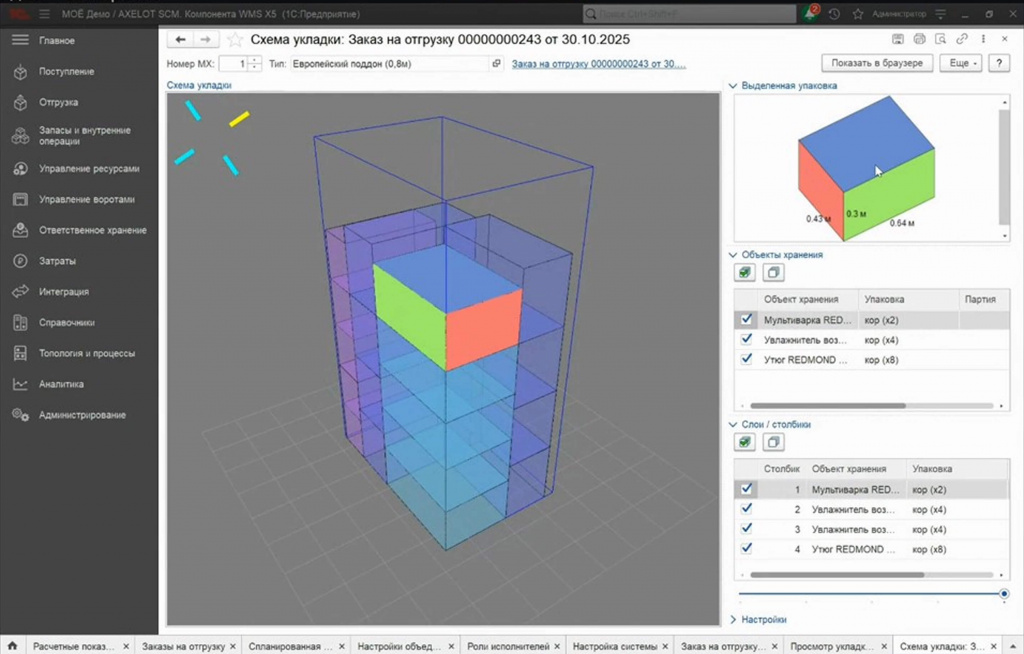Viewport: 1024px width, 654px height.
Task: Click Показать в браузере button
Action: [876, 63]
